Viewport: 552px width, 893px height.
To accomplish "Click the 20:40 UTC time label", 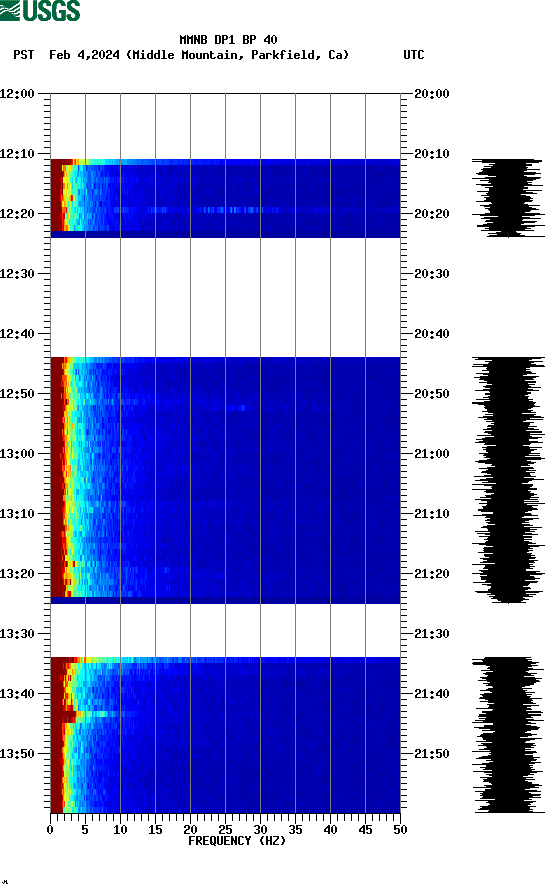I will [432, 334].
